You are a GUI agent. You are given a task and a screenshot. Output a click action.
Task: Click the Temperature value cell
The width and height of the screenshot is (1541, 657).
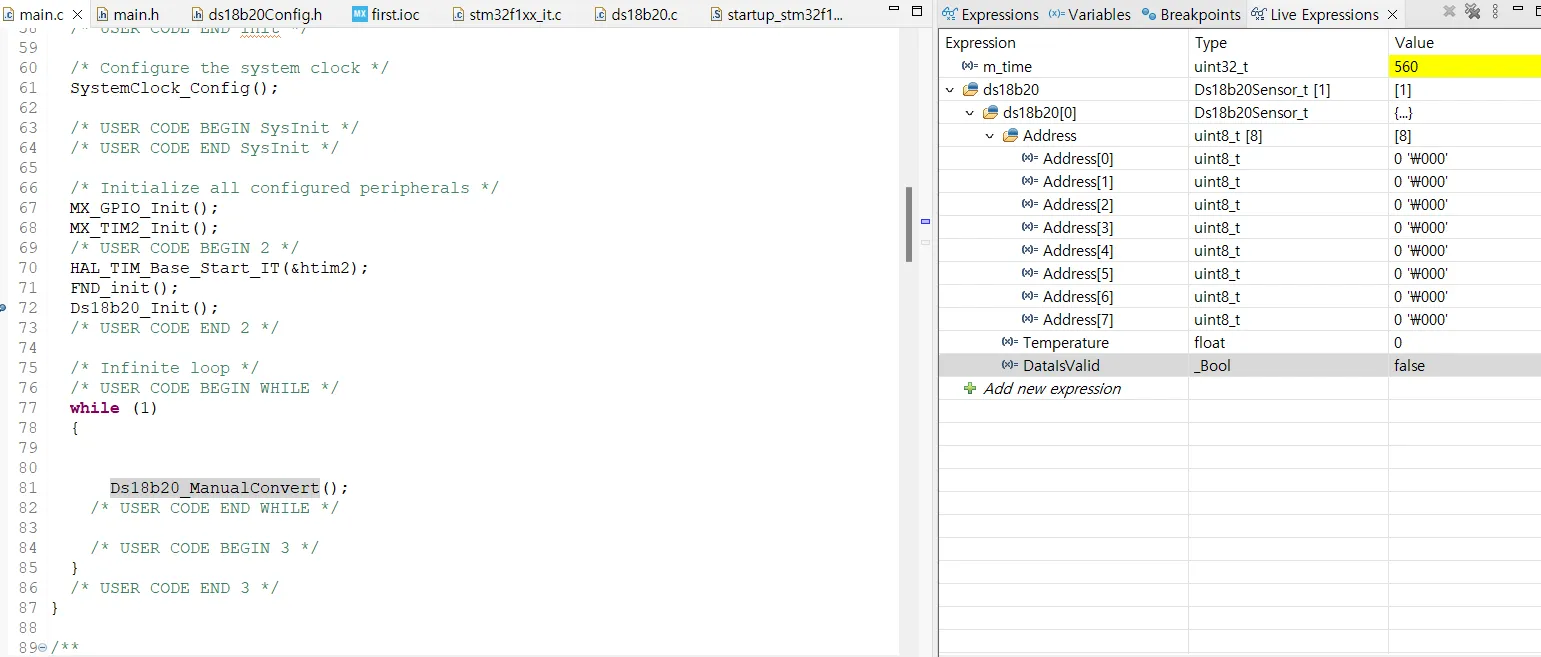[x=1464, y=343]
